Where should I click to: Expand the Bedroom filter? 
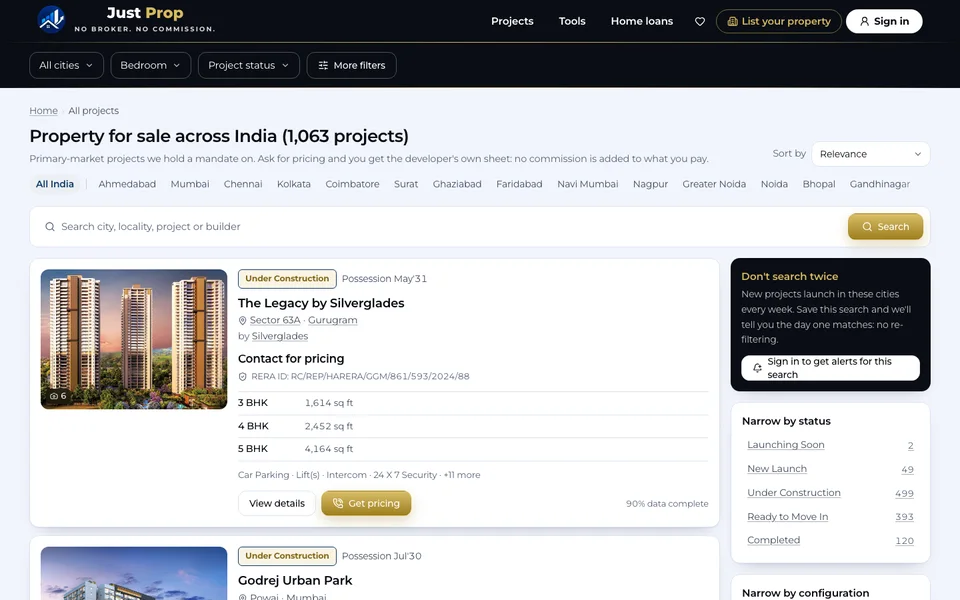[x=151, y=66]
